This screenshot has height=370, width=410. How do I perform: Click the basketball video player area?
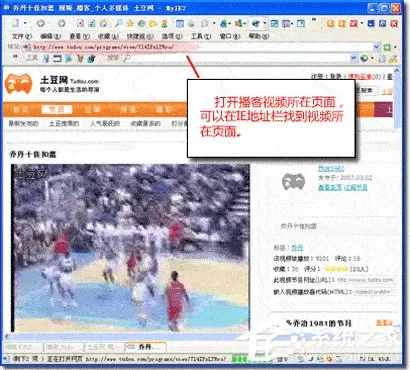(x=130, y=248)
